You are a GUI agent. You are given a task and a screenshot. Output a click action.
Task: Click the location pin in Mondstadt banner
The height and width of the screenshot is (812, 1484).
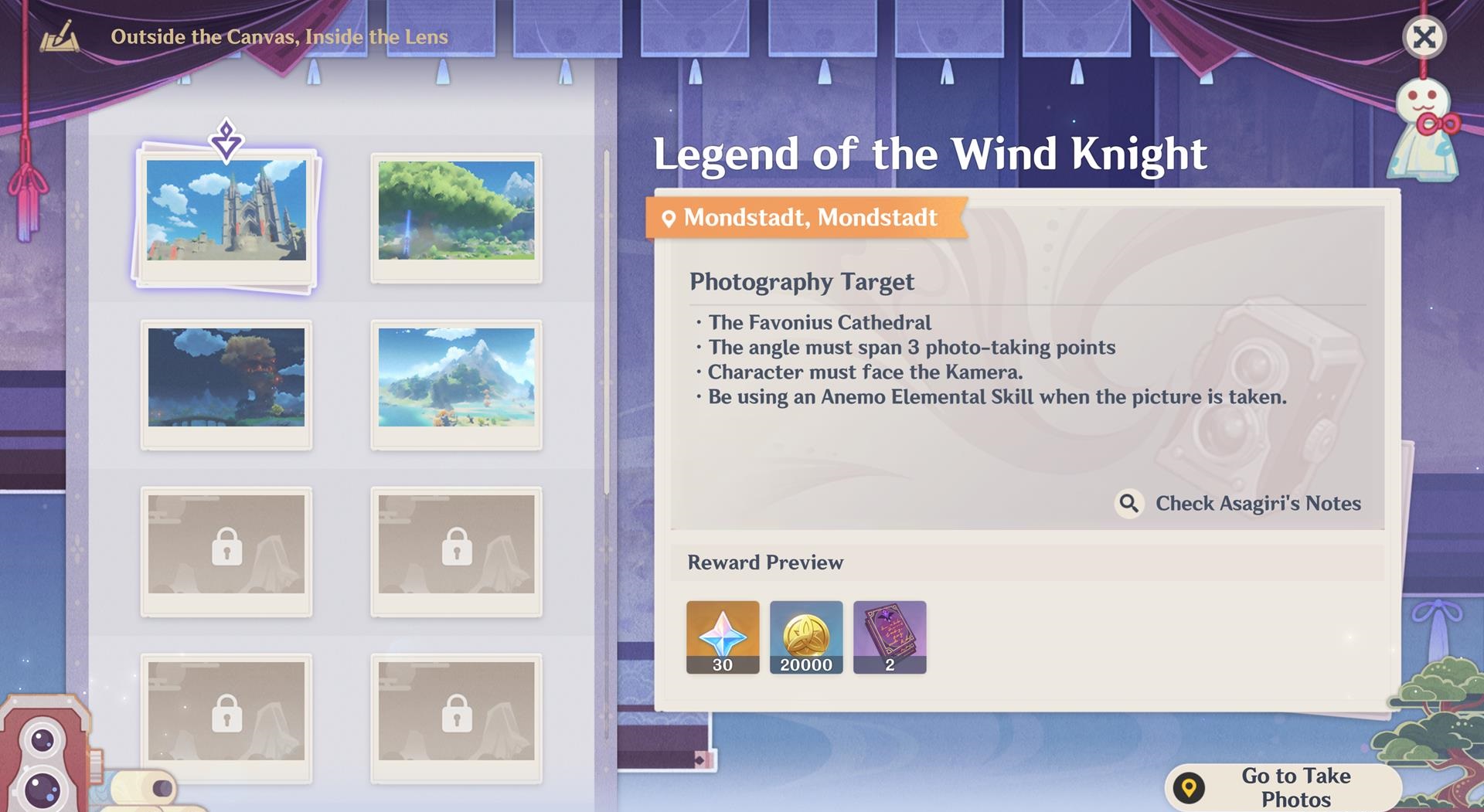point(669,219)
